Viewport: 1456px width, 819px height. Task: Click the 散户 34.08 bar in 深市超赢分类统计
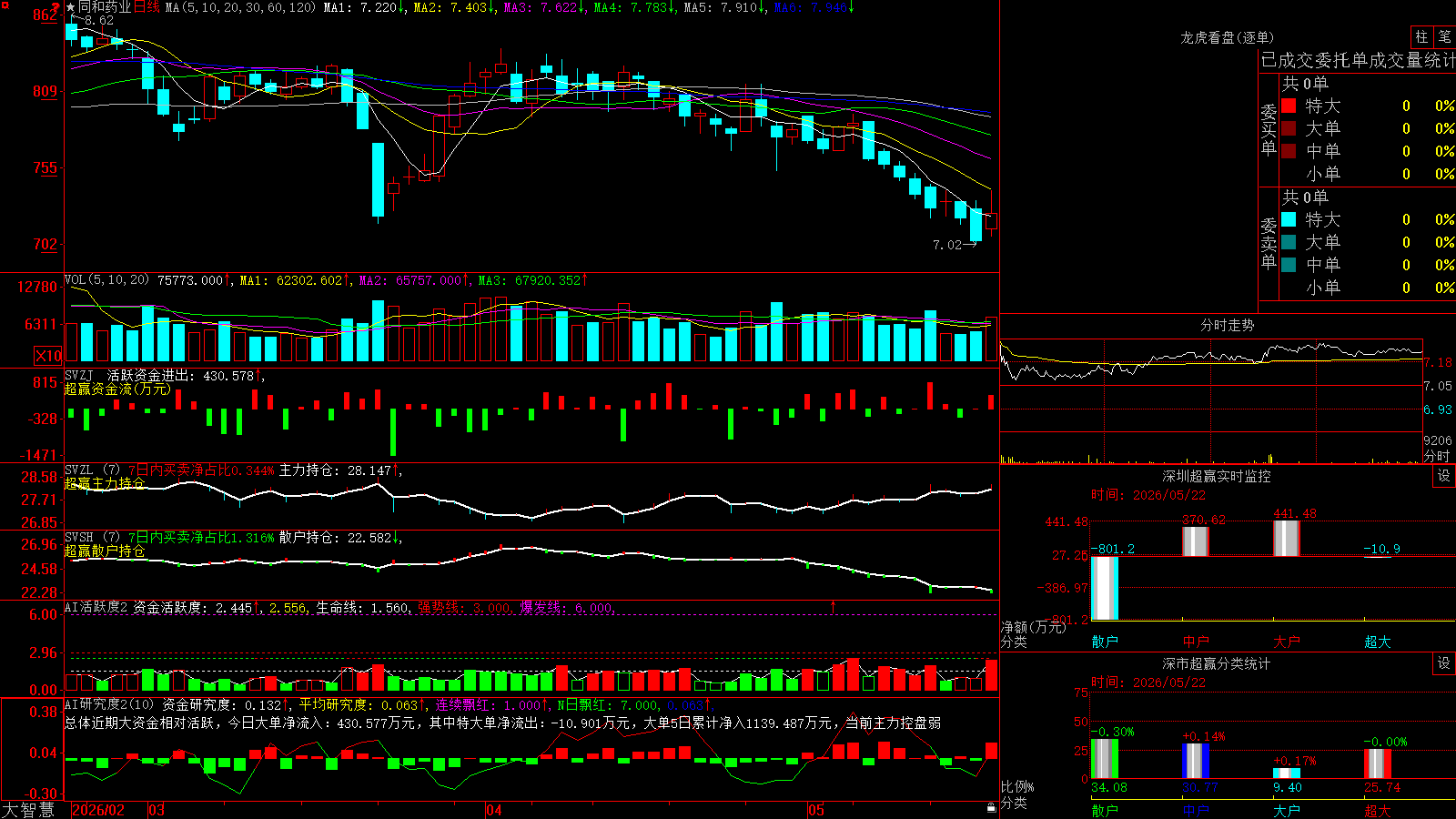(x=1105, y=759)
